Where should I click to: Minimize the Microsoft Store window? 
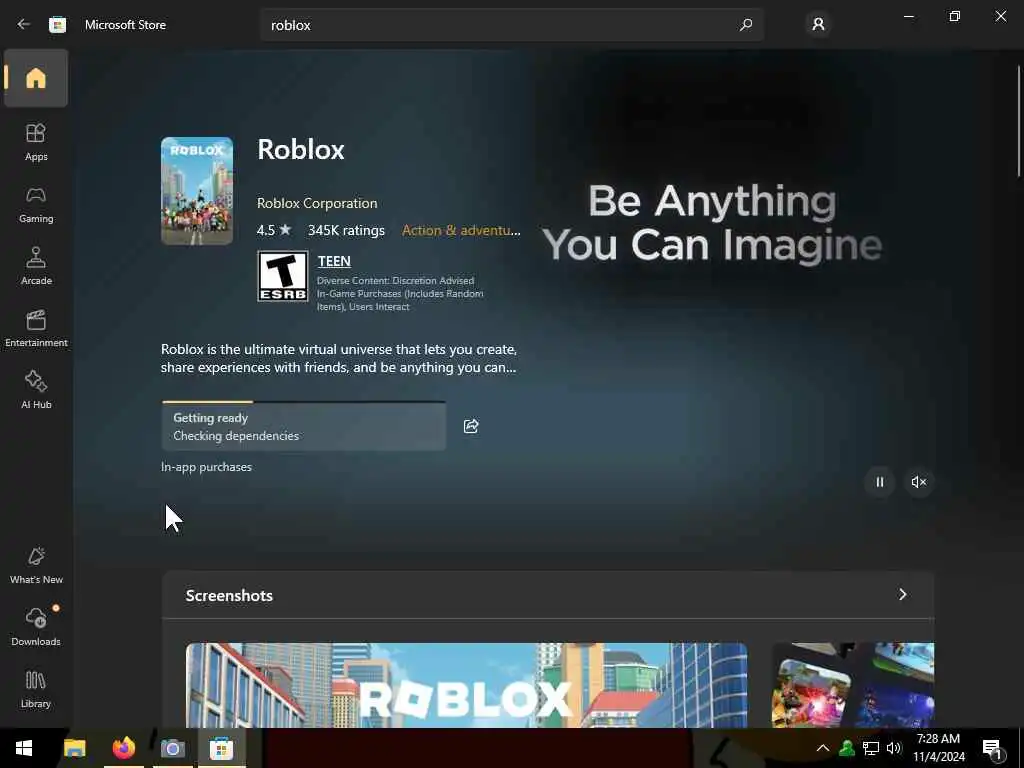[908, 16]
